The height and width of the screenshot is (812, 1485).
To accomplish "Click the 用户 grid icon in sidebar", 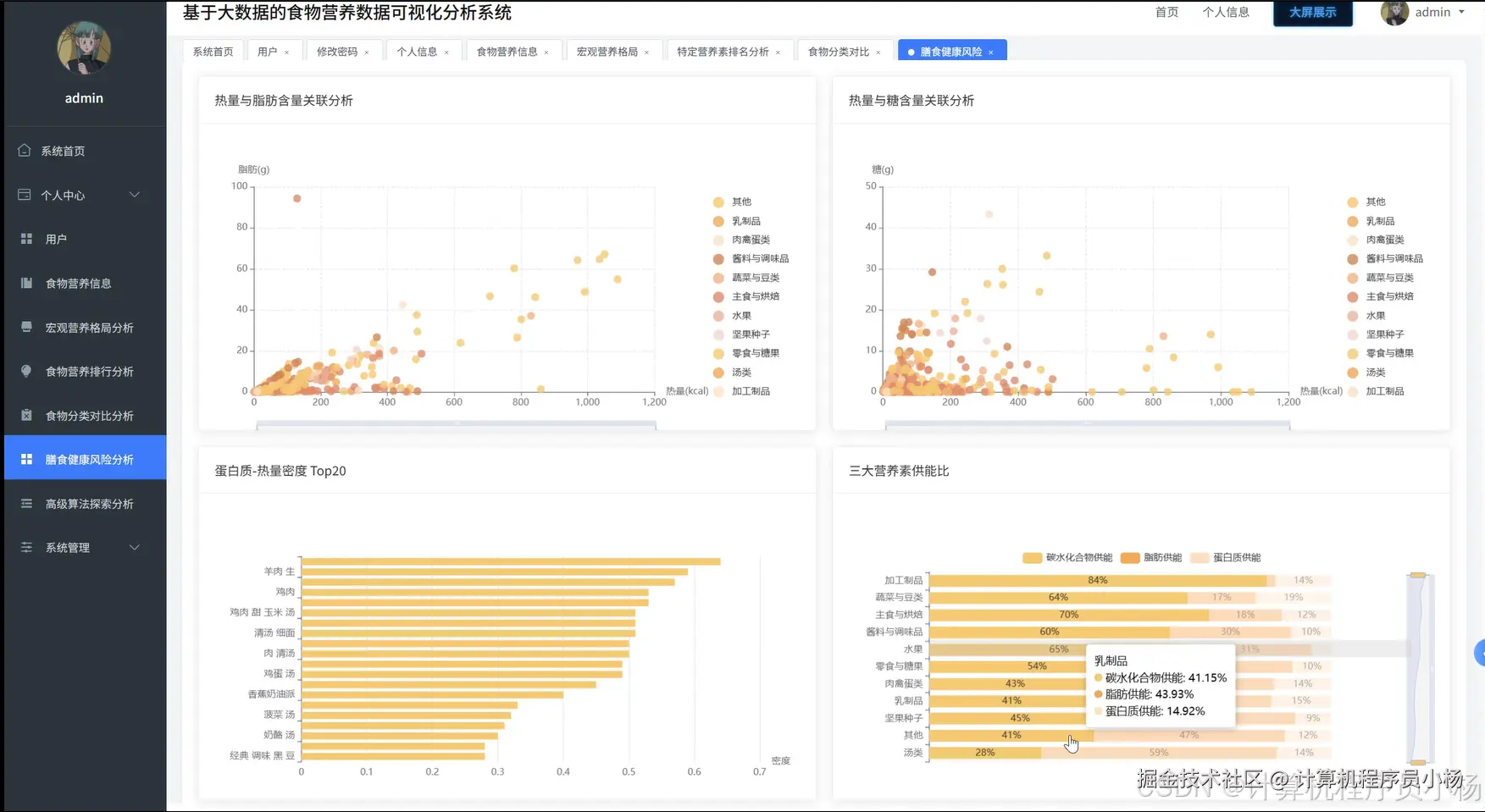I will (x=26, y=239).
